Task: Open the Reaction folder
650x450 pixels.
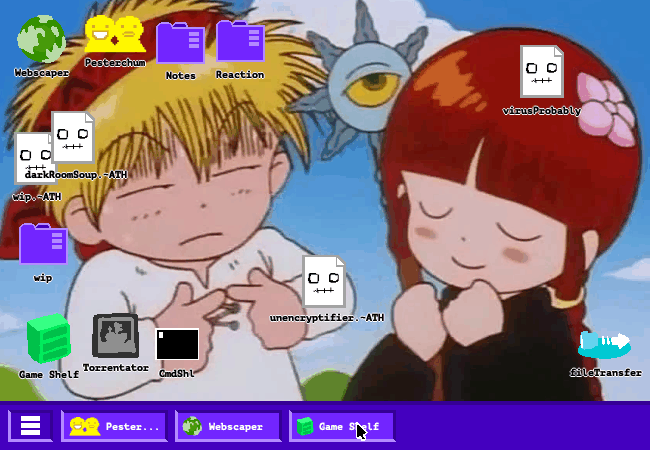Action: pos(240,41)
